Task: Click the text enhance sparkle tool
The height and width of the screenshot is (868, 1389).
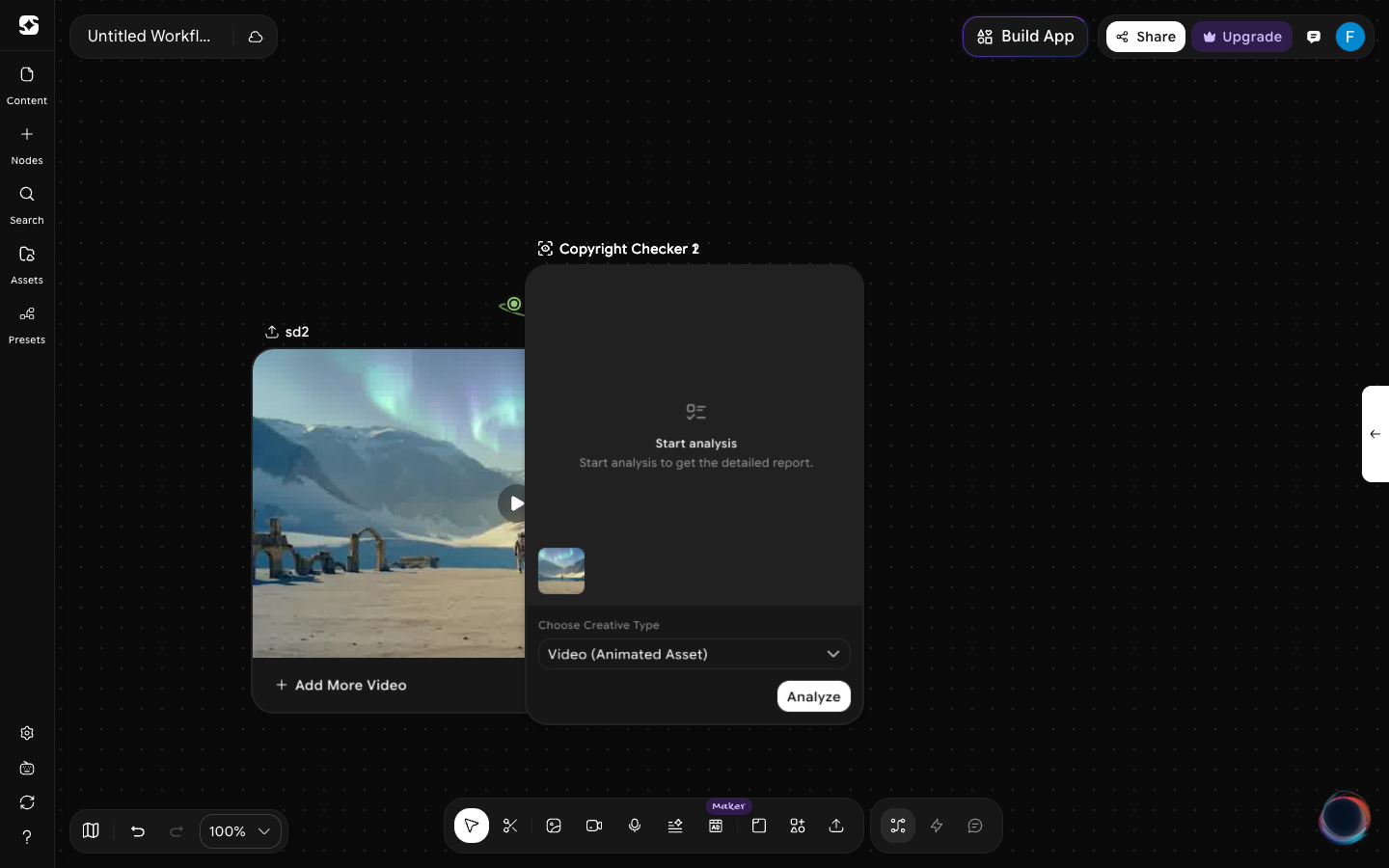Action: (x=675, y=826)
